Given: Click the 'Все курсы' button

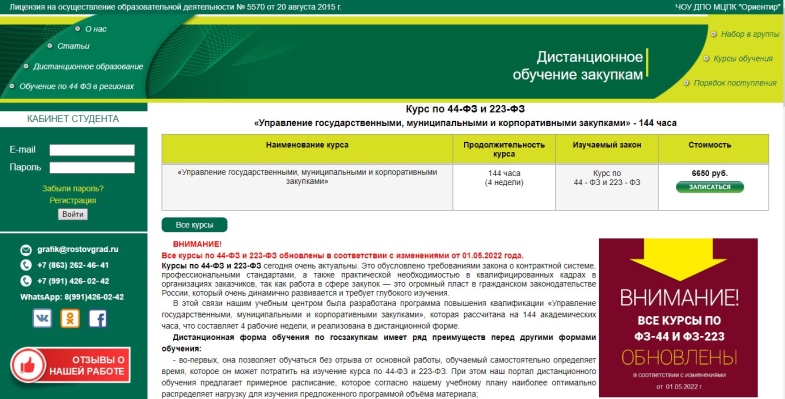Looking at the screenshot, I should pyautogui.click(x=194, y=225).
